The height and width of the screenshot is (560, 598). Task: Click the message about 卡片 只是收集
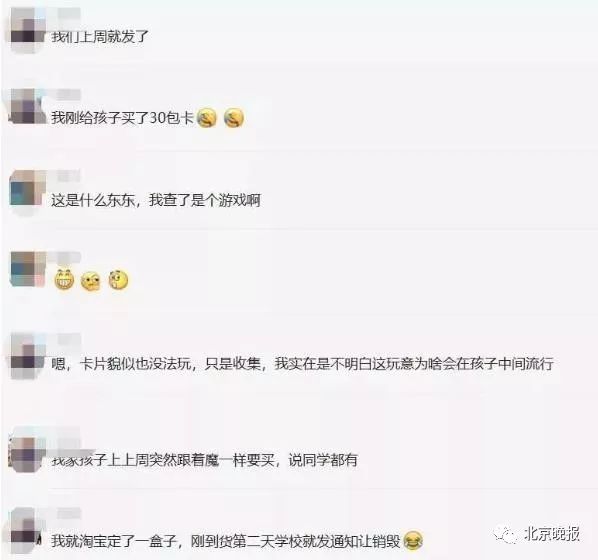coord(302,364)
